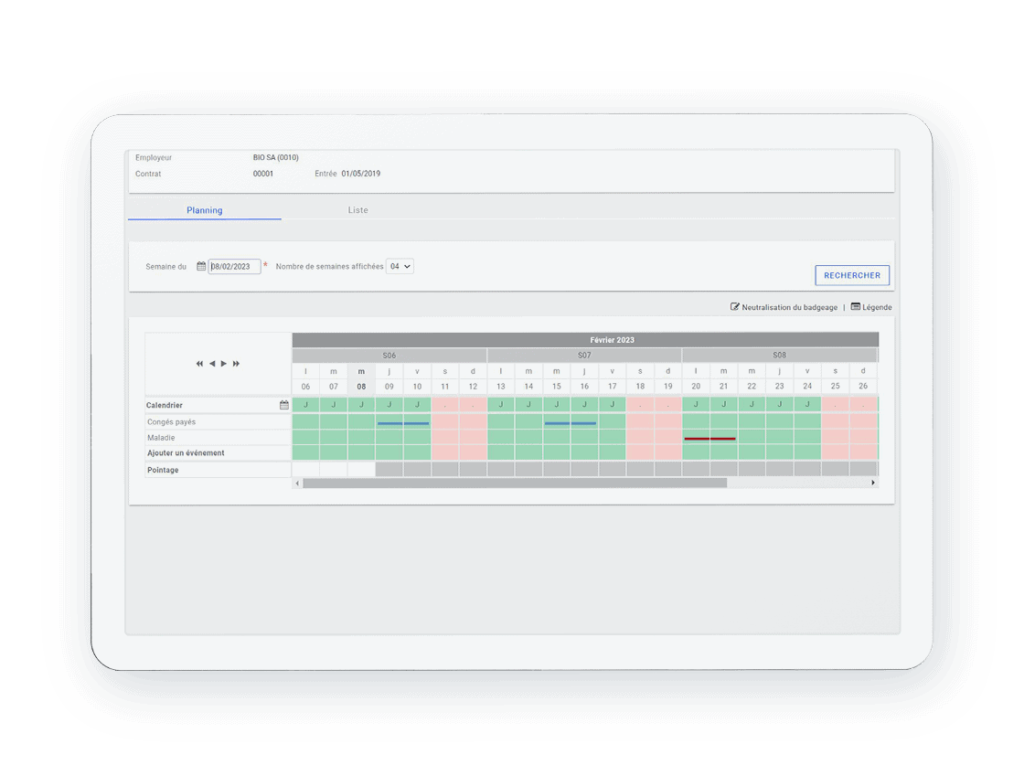Screen dimensions: 1024x776
Task: Click the right arrow of the horizontal scrollbar
Action: (873, 483)
